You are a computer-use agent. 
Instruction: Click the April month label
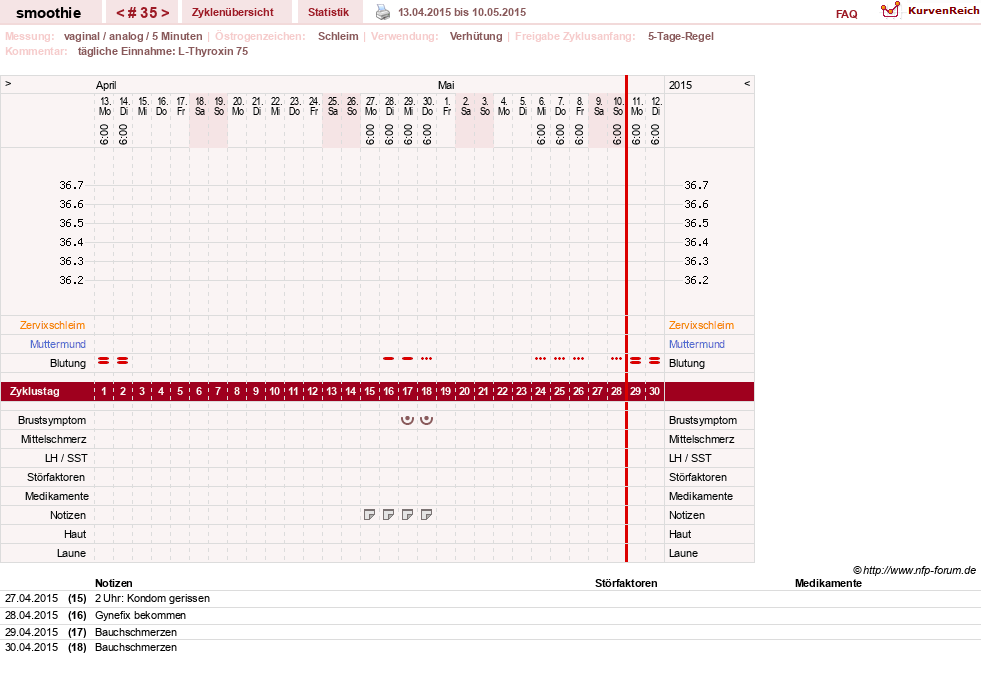point(106,85)
